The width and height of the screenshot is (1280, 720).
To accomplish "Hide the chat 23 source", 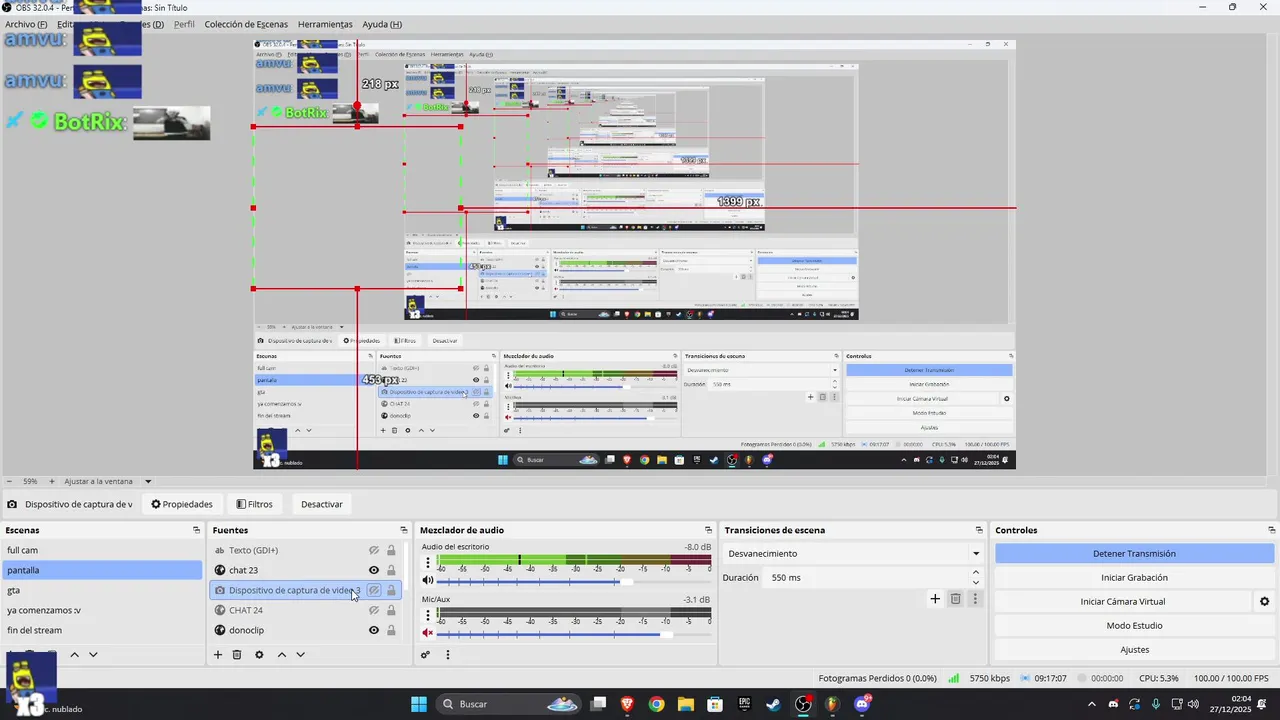I will click(374, 570).
